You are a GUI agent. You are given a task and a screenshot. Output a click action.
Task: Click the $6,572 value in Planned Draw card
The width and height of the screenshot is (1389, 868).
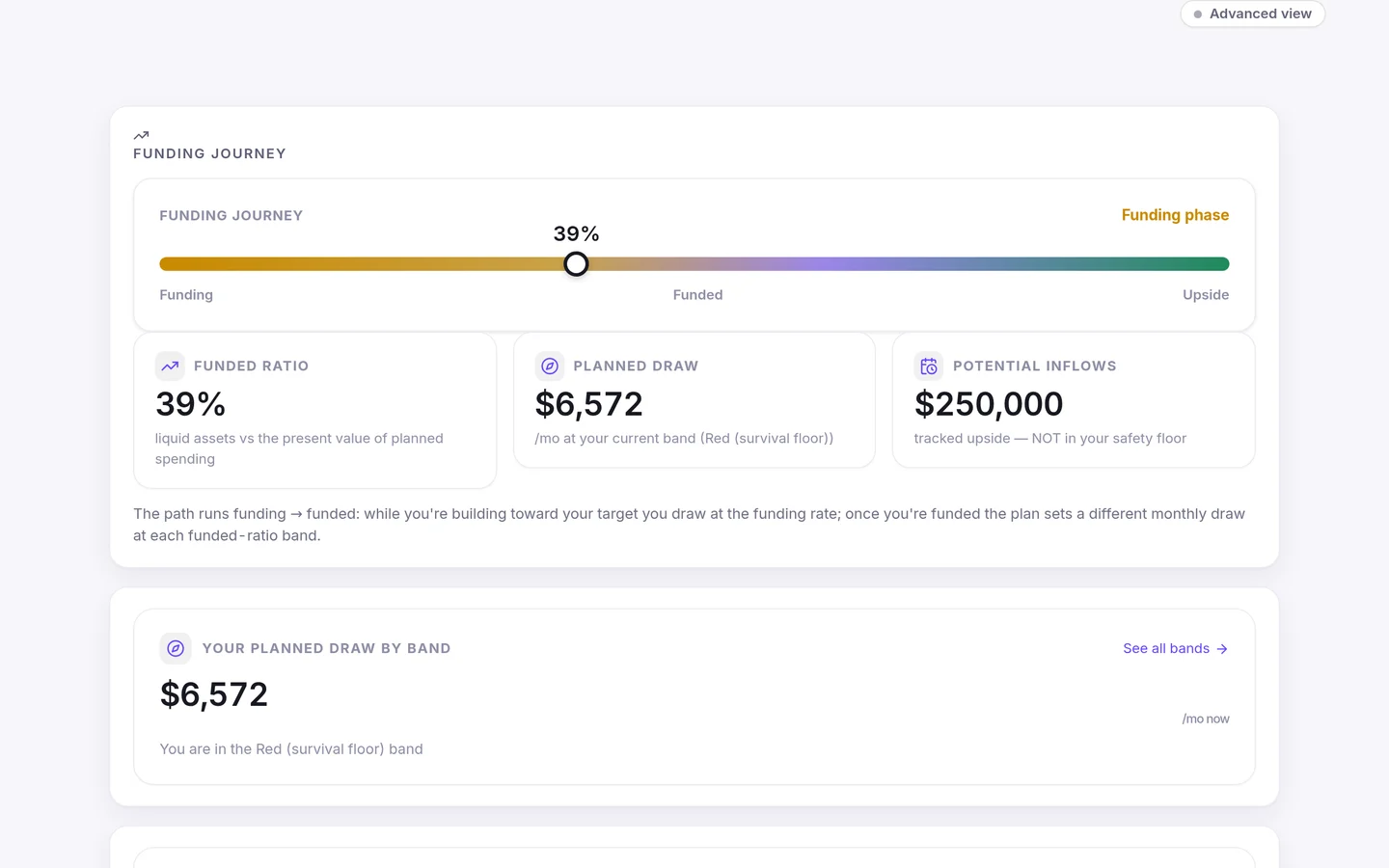[x=588, y=404]
